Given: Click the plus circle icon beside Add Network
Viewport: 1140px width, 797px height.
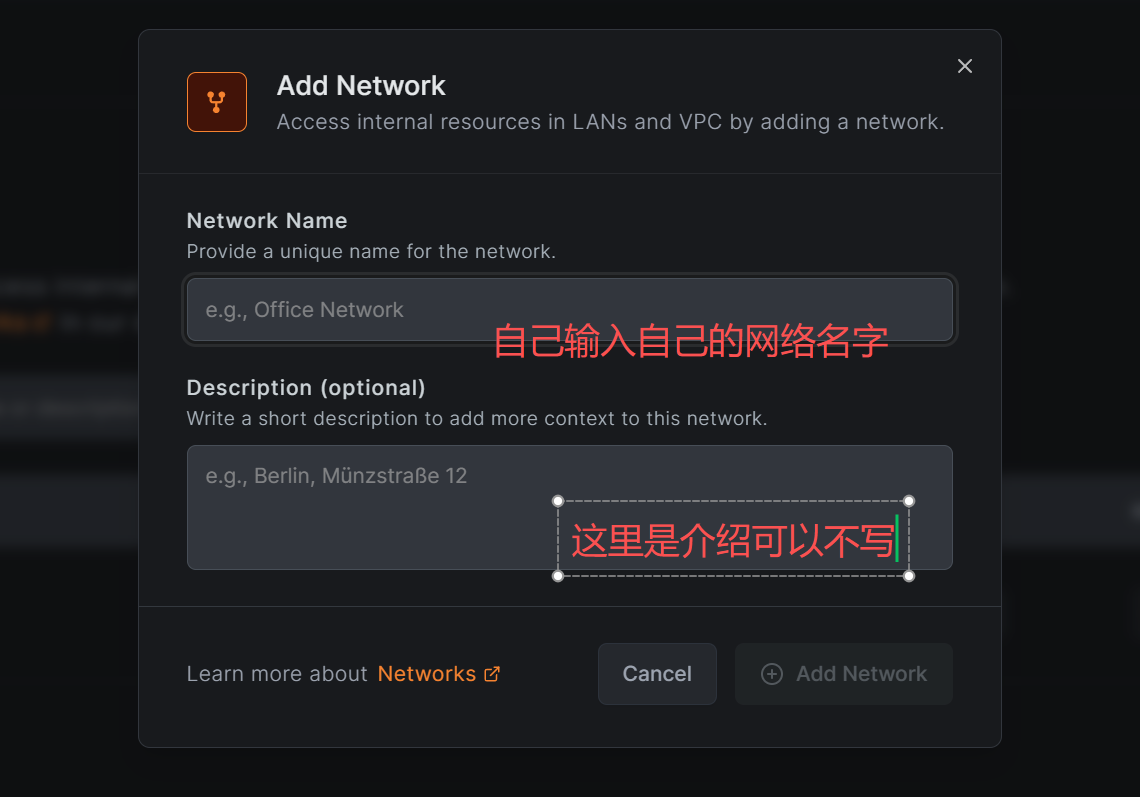Looking at the screenshot, I should pos(772,674).
